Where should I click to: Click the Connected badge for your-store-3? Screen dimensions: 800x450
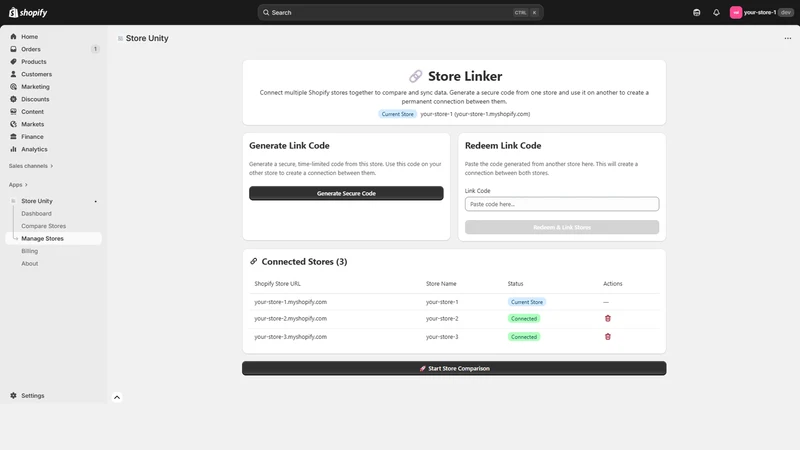(x=524, y=337)
